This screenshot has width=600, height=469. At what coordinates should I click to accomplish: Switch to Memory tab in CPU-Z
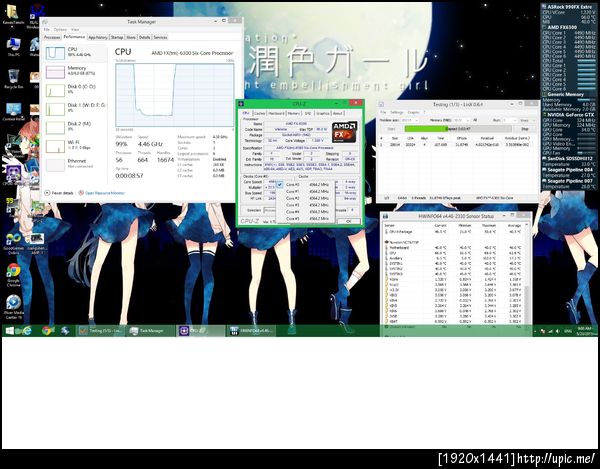(x=294, y=114)
